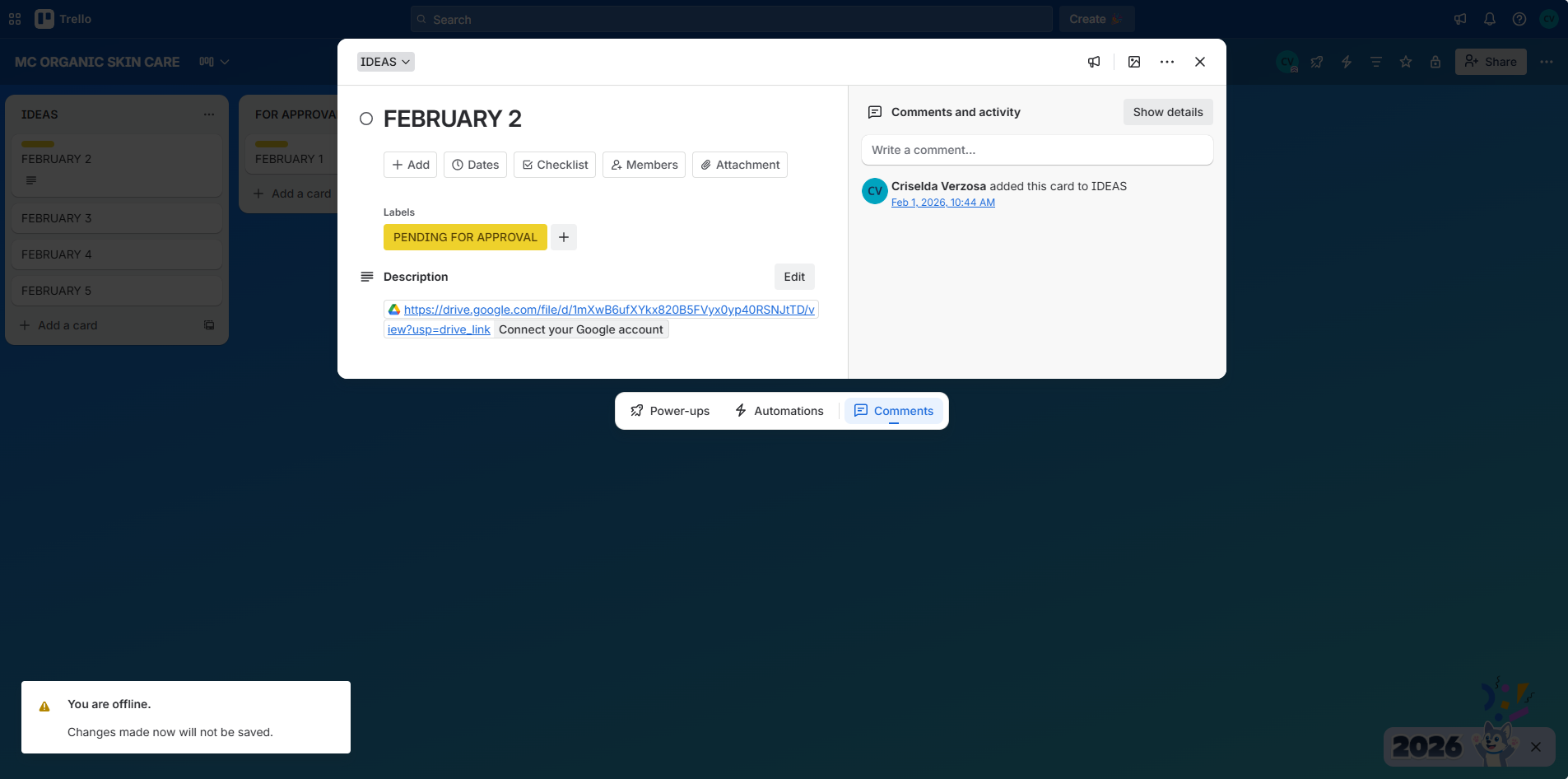Dismiss the 2026 celebration widget
Viewport: 1568px width, 779px height.
1536,747
